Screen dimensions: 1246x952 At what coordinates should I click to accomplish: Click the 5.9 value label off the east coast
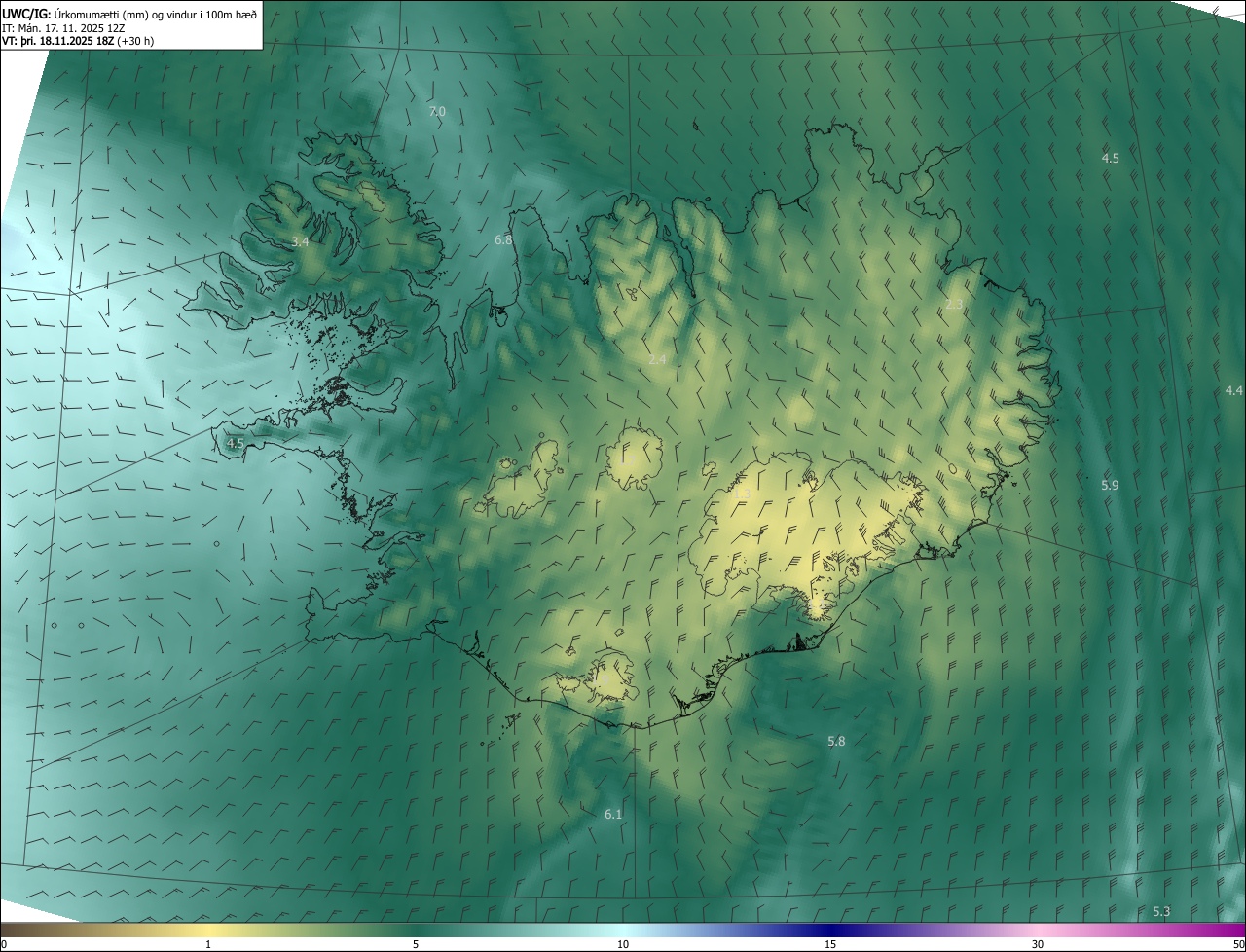pyautogui.click(x=1111, y=485)
